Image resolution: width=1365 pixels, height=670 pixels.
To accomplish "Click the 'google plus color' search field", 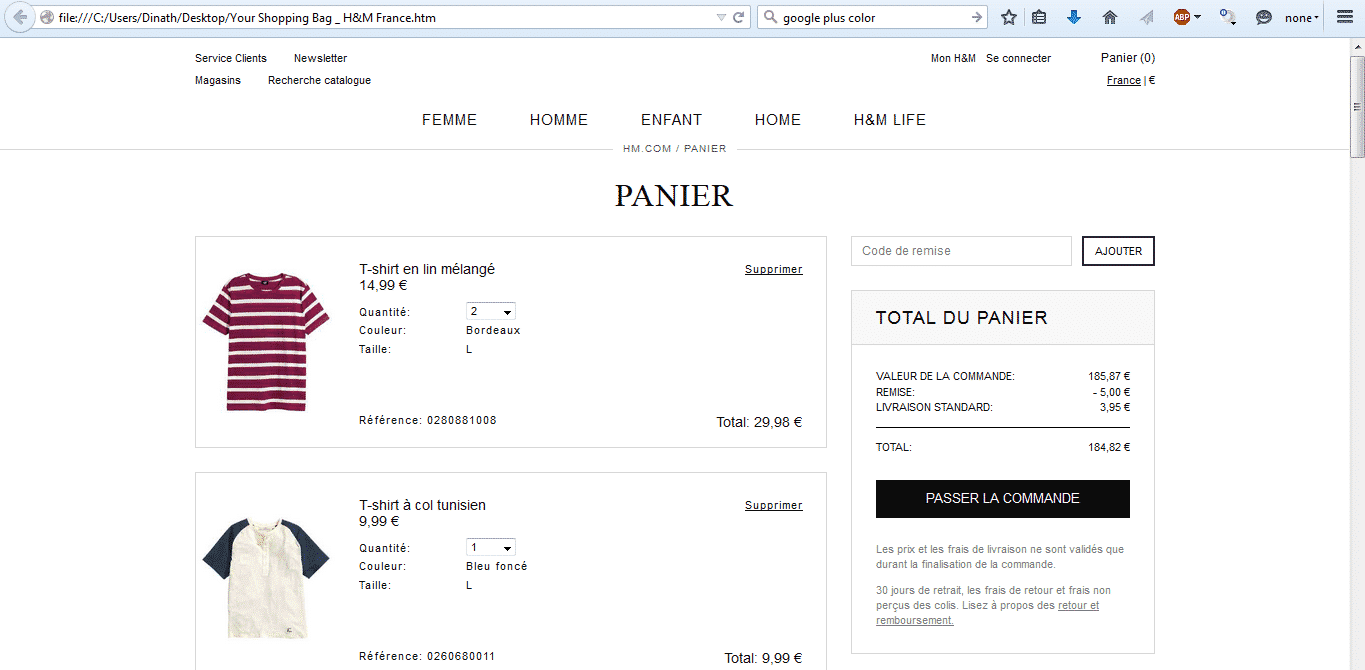I will click(x=873, y=17).
